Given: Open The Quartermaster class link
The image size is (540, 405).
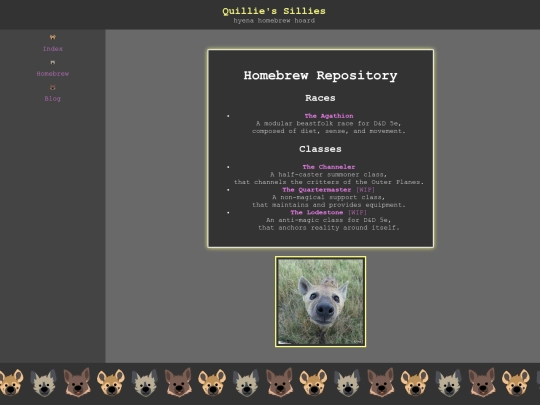Looking at the screenshot, I should pos(317,190).
